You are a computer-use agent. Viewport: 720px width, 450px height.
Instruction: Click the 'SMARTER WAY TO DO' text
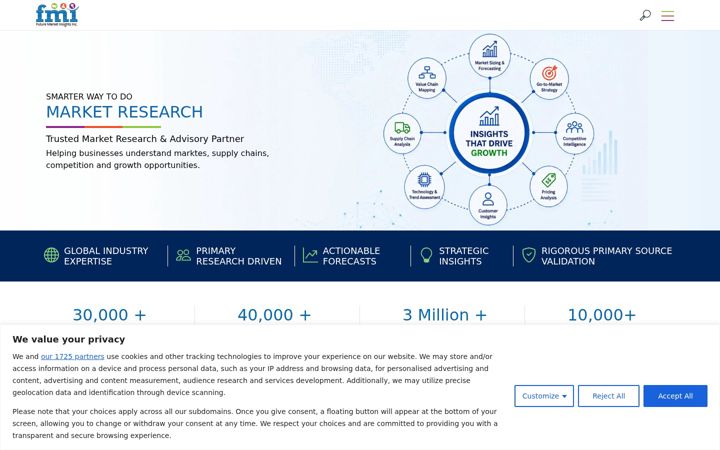coord(89,96)
